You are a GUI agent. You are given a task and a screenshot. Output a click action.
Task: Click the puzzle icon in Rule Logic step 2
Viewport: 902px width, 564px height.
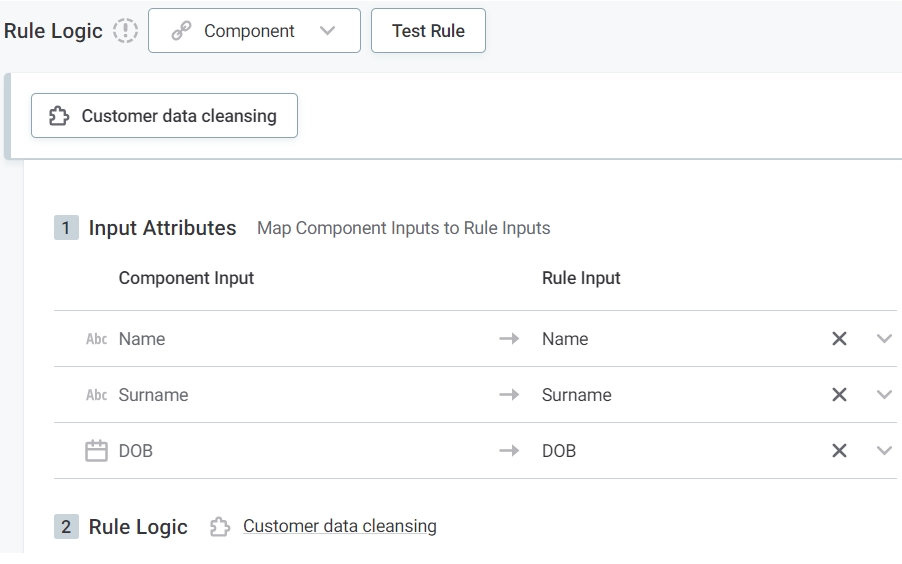click(220, 527)
